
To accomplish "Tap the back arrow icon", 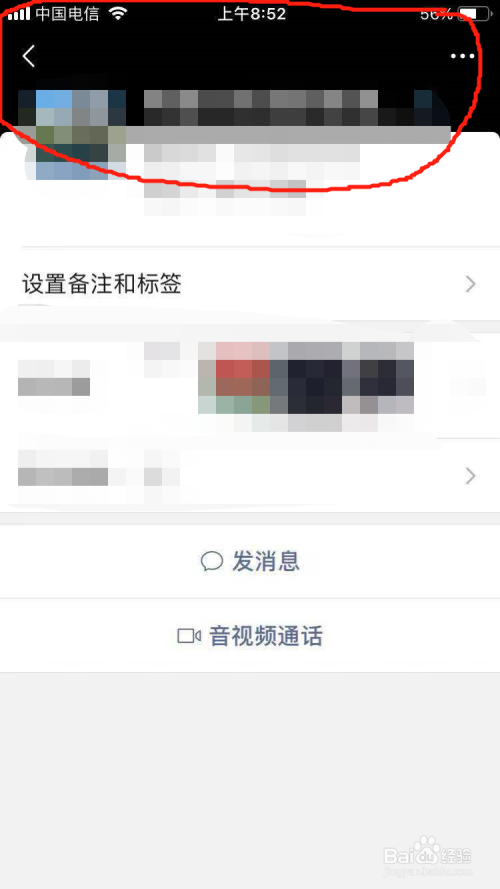I will 28,56.
